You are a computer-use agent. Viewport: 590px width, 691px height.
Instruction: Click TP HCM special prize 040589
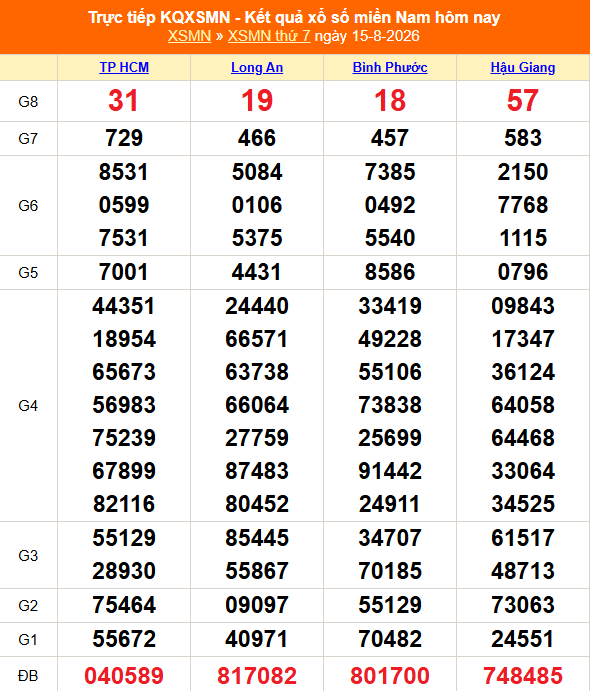(124, 676)
